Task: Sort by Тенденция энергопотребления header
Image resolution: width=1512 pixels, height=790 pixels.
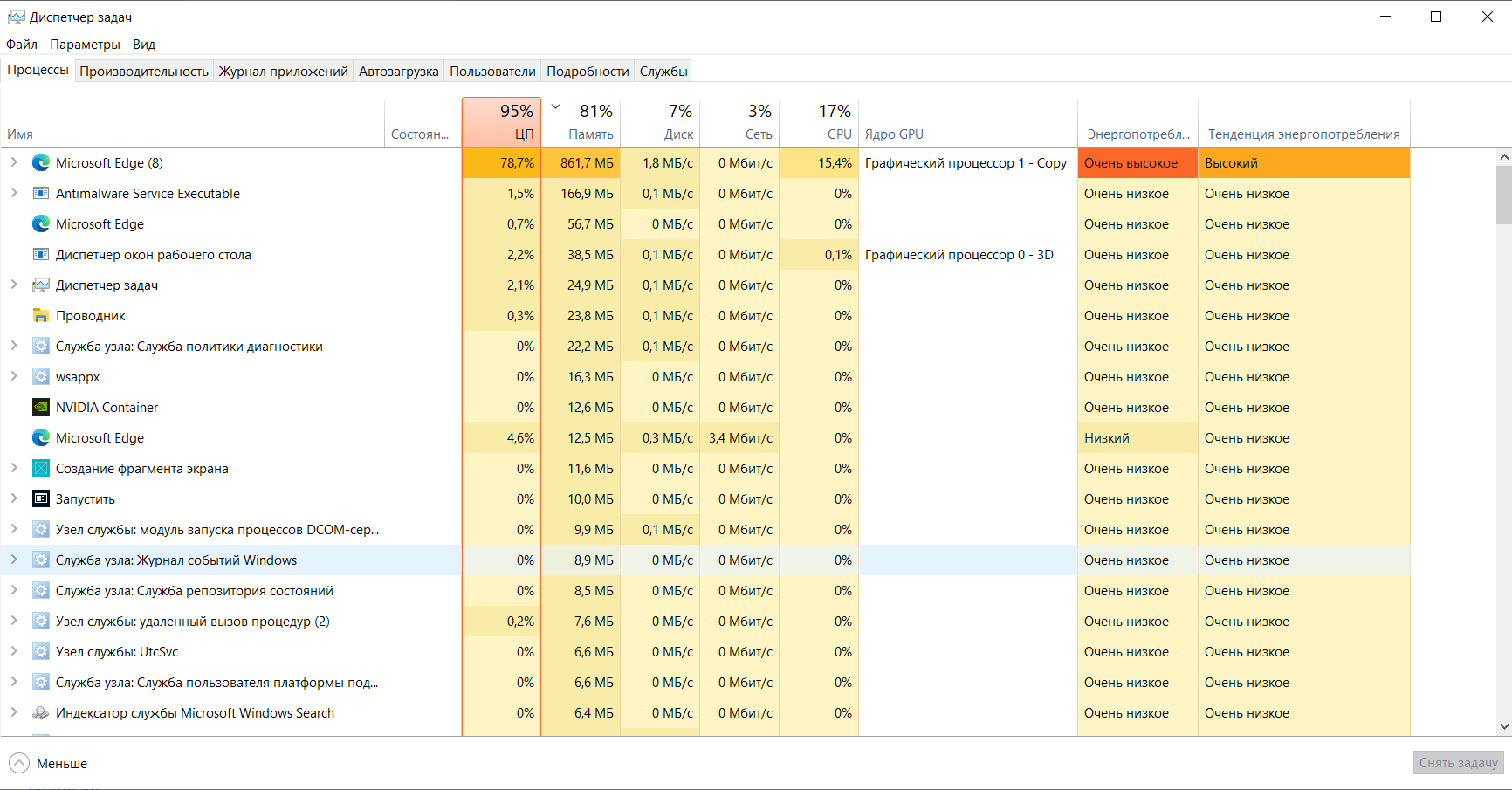Action: click(x=1304, y=122)
